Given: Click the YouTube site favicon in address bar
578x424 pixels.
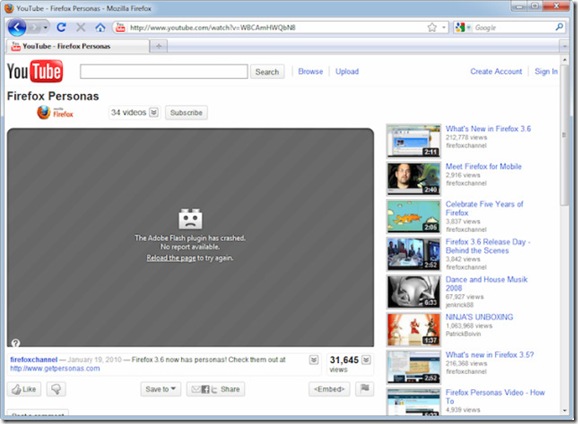Looking at the screenshot, I should [120, 27].
